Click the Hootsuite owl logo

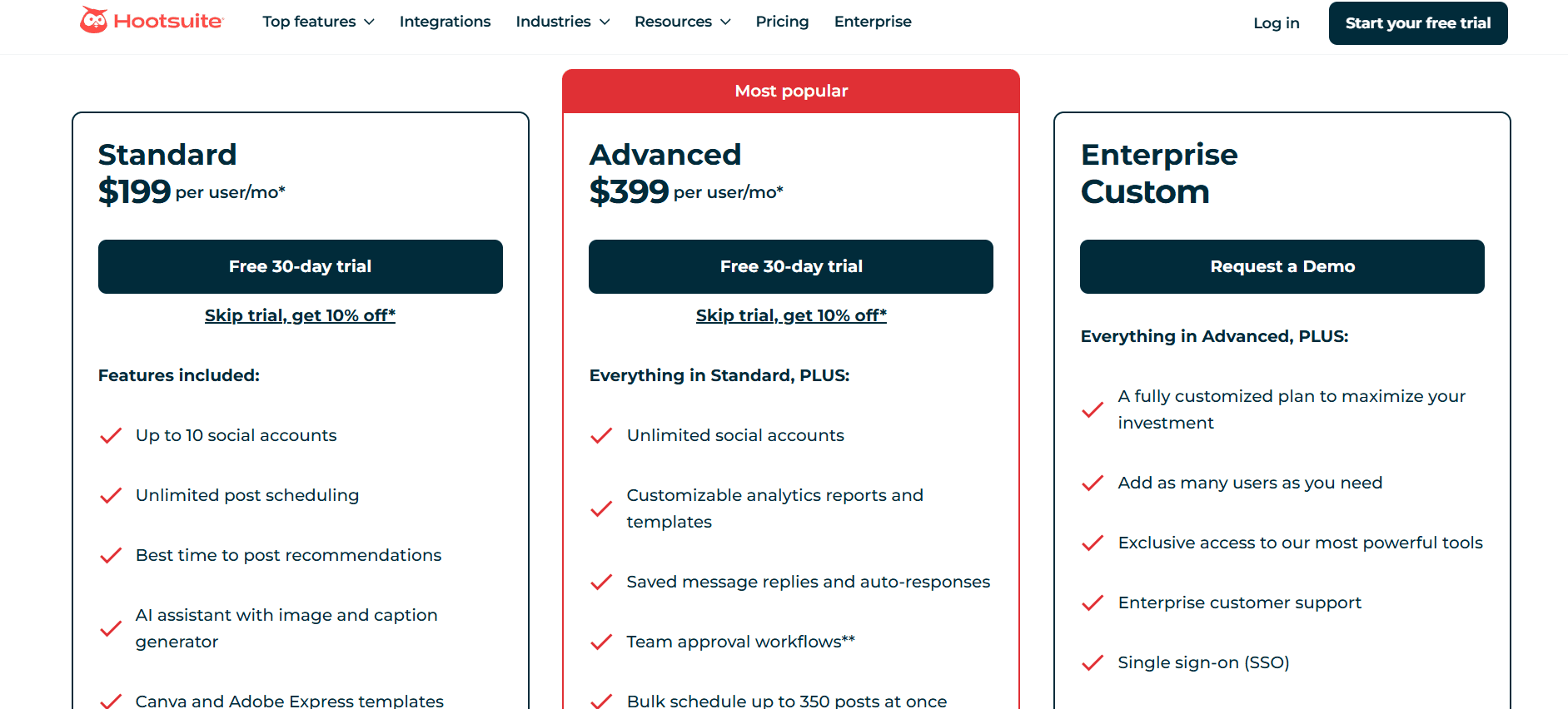click(152, 21)
